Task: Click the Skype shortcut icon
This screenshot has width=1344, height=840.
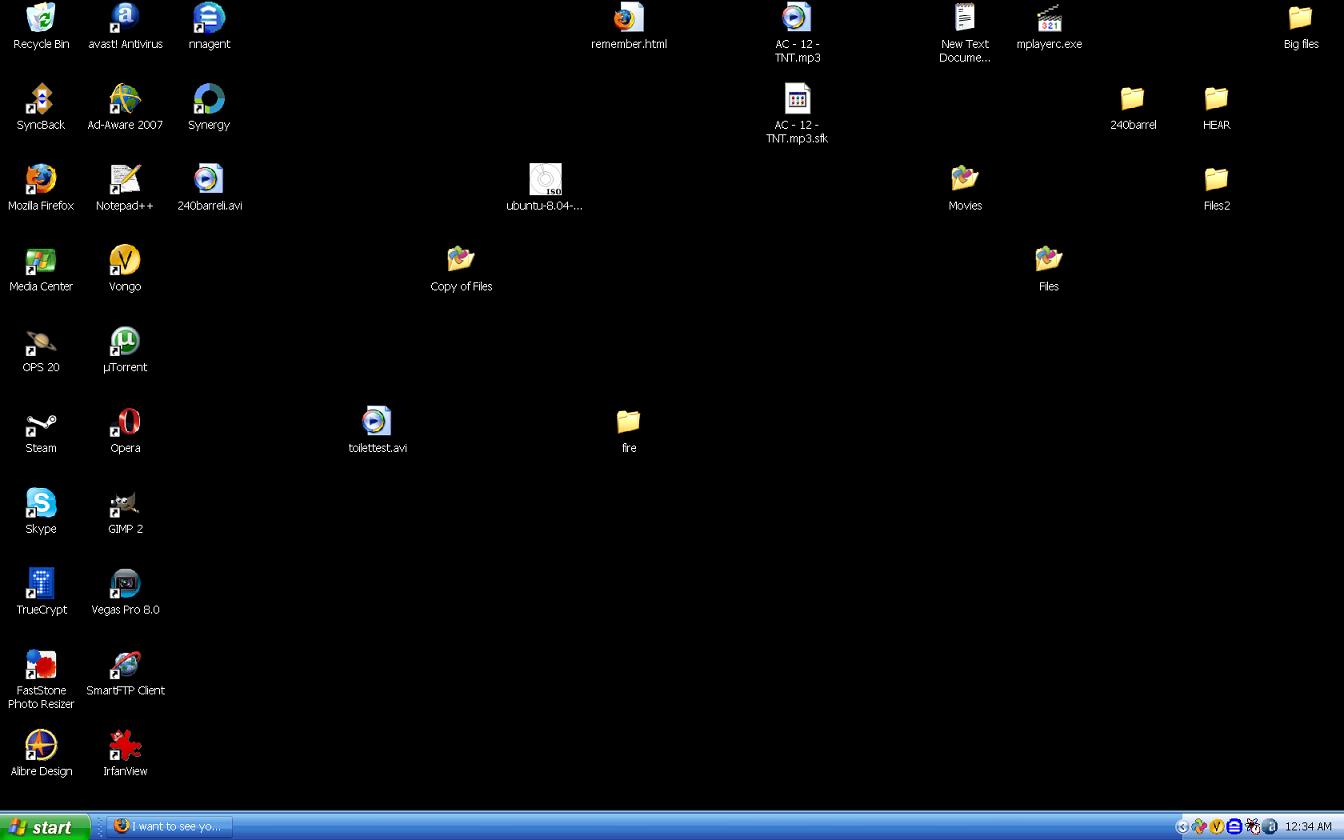Action: [x=41, y=504]
